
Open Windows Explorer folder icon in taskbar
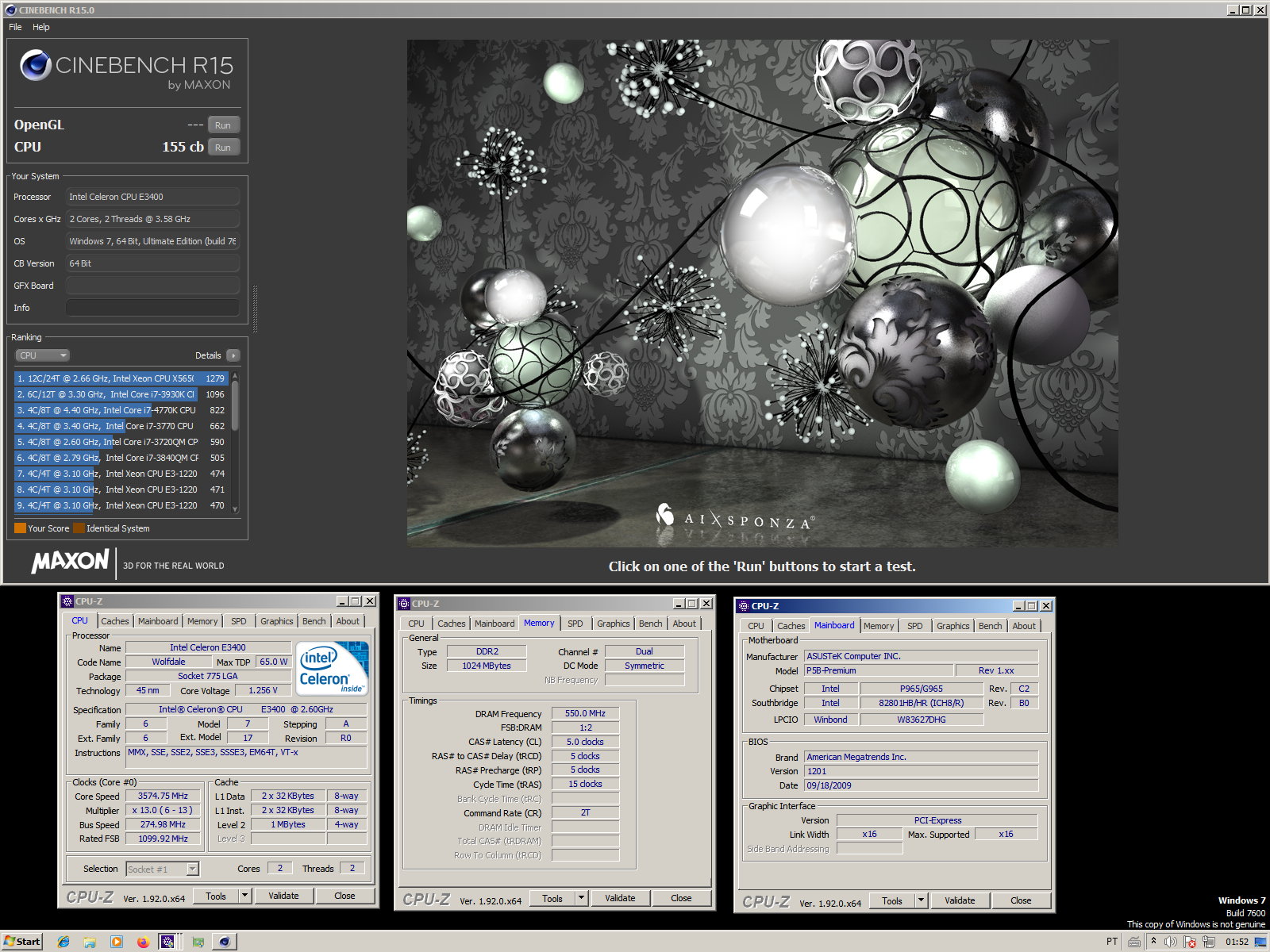tap(90, 942)
